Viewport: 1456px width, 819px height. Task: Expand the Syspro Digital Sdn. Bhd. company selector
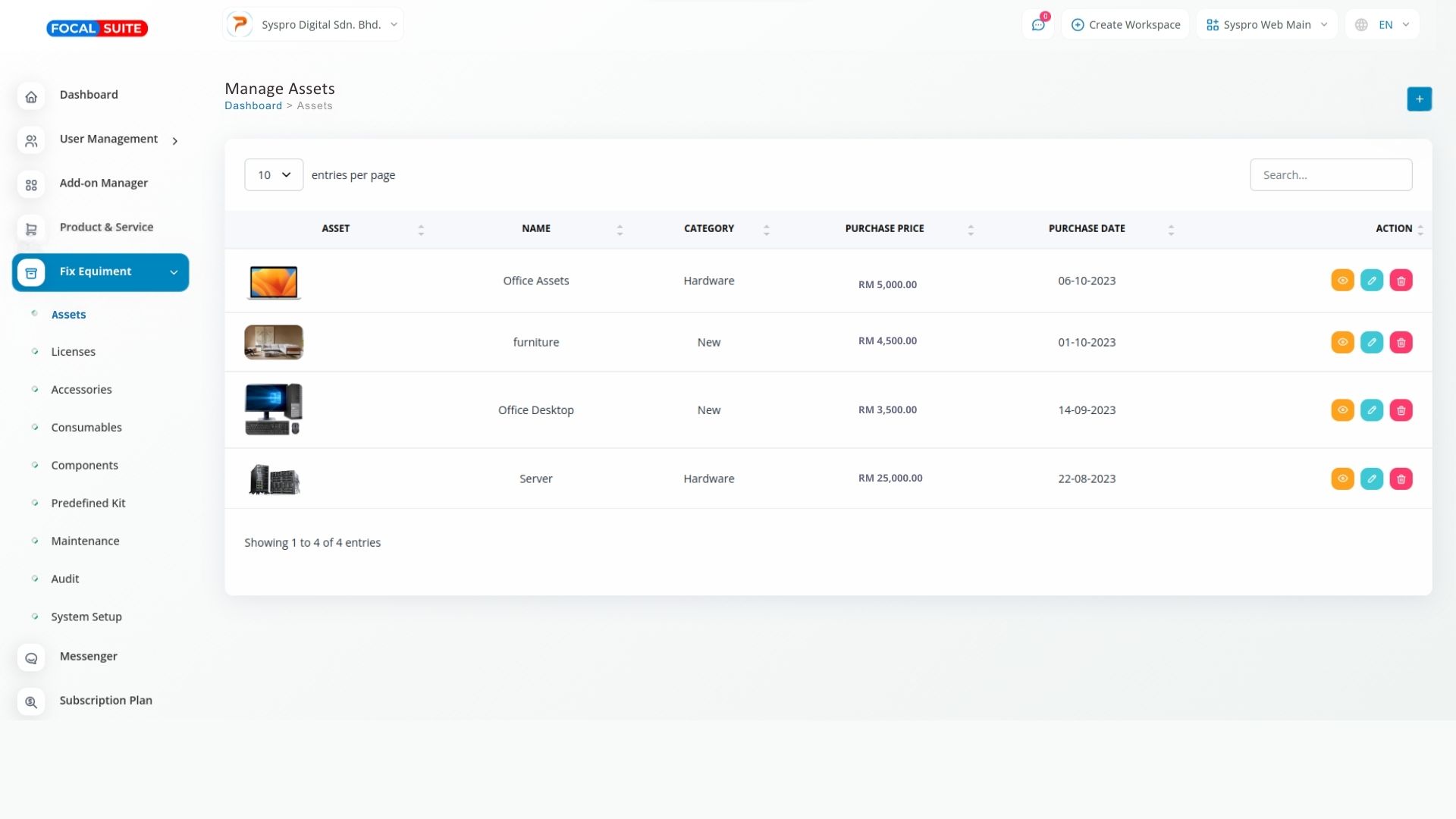tap(313, 24)
